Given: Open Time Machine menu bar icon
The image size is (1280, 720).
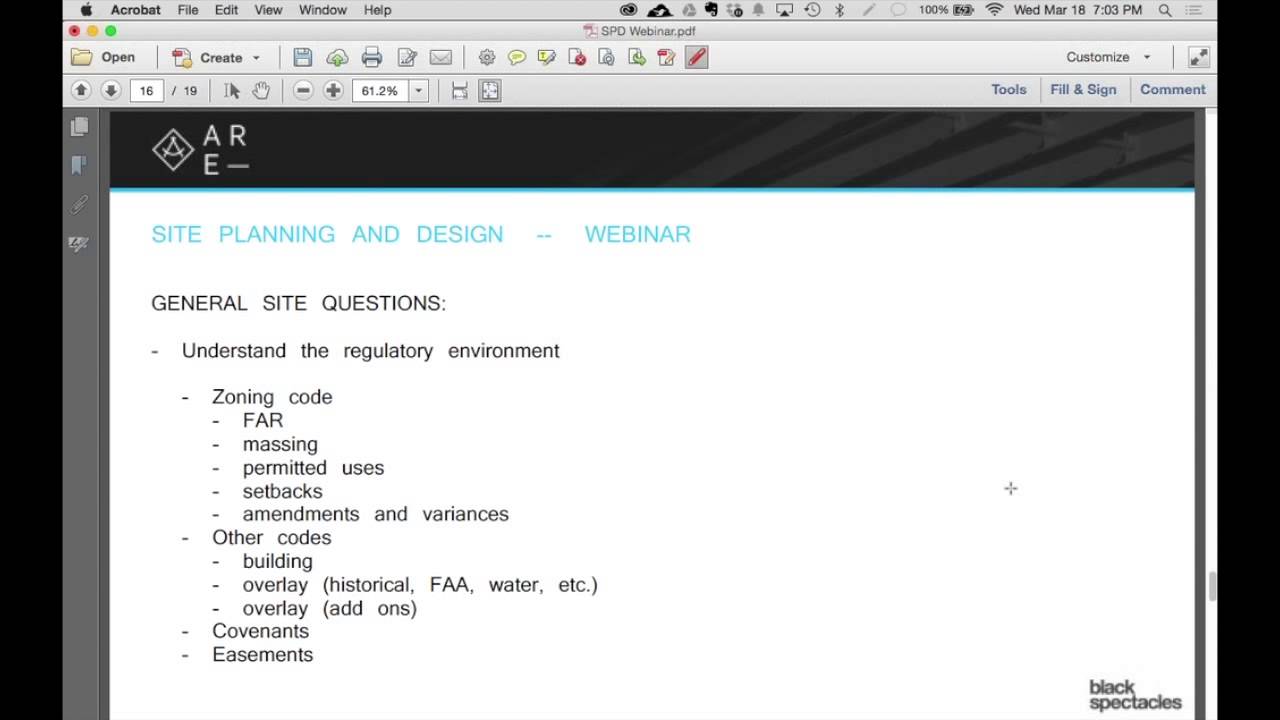Looking at the screenshot, I should 812,10.
